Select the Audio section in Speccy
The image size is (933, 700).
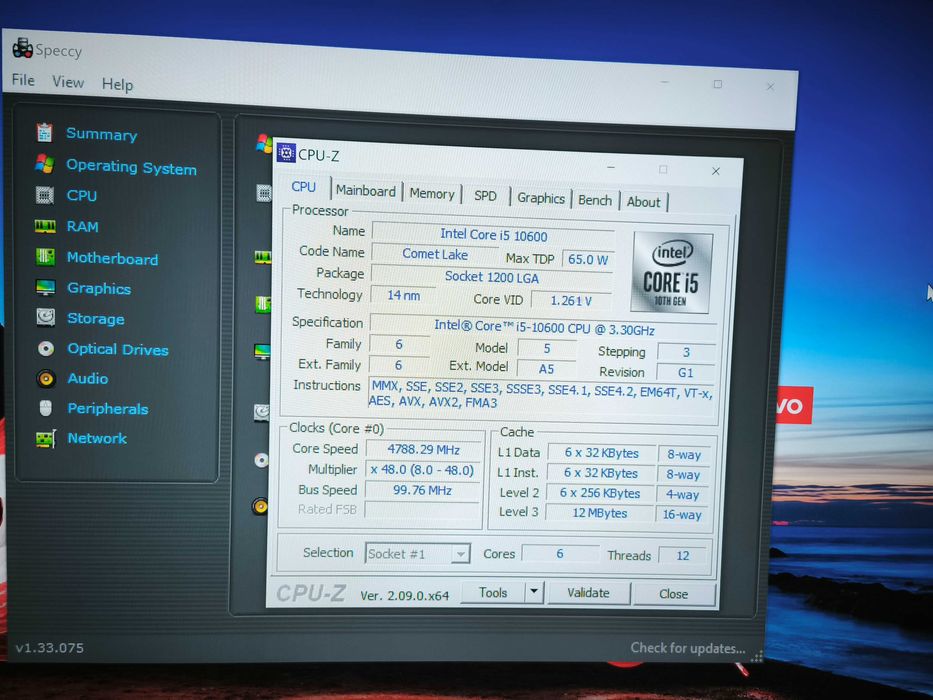pos(87,379)
